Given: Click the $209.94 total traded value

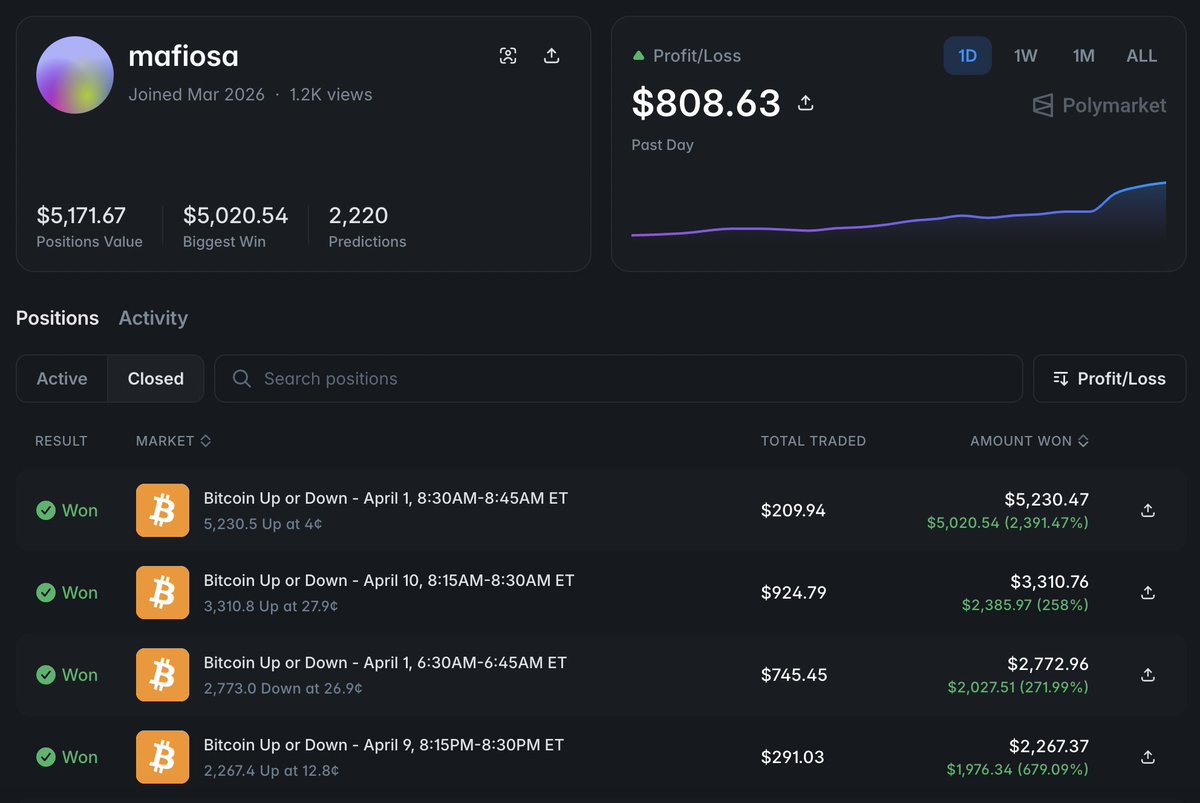Looking at the screenshot, I should click(793, 510).
